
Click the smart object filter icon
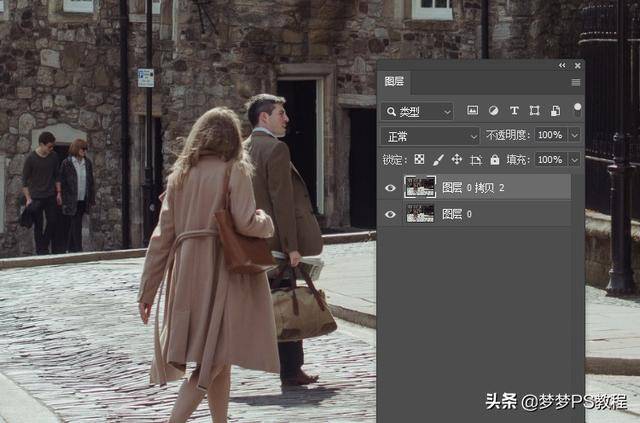tap(555, 111)
